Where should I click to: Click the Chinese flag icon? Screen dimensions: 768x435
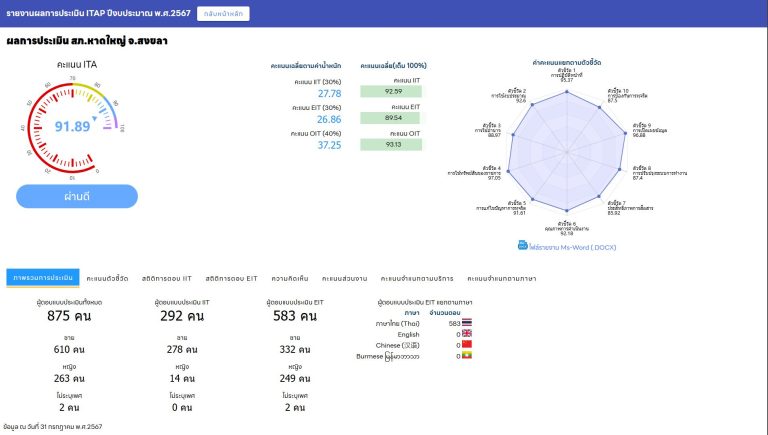click(x=466, y=345)
